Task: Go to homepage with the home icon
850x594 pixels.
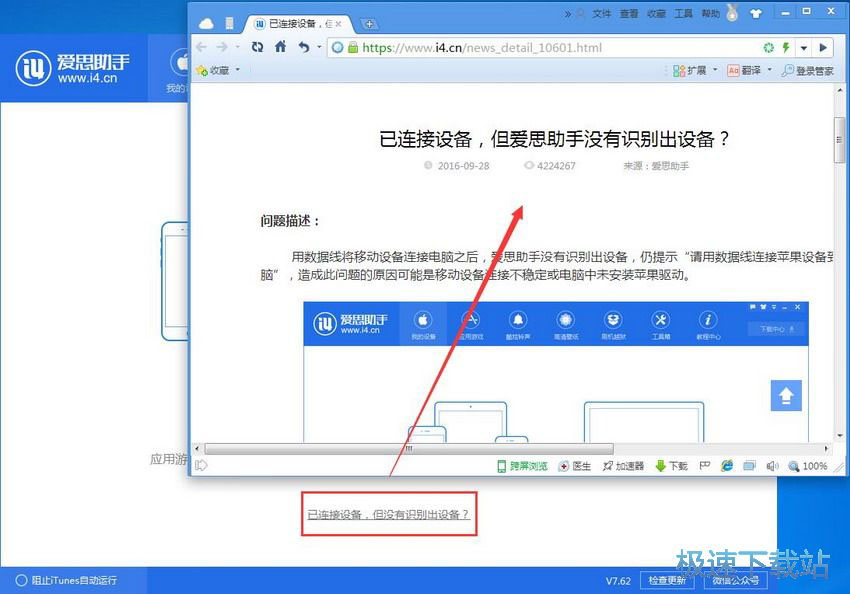Action: coord(280,47)
